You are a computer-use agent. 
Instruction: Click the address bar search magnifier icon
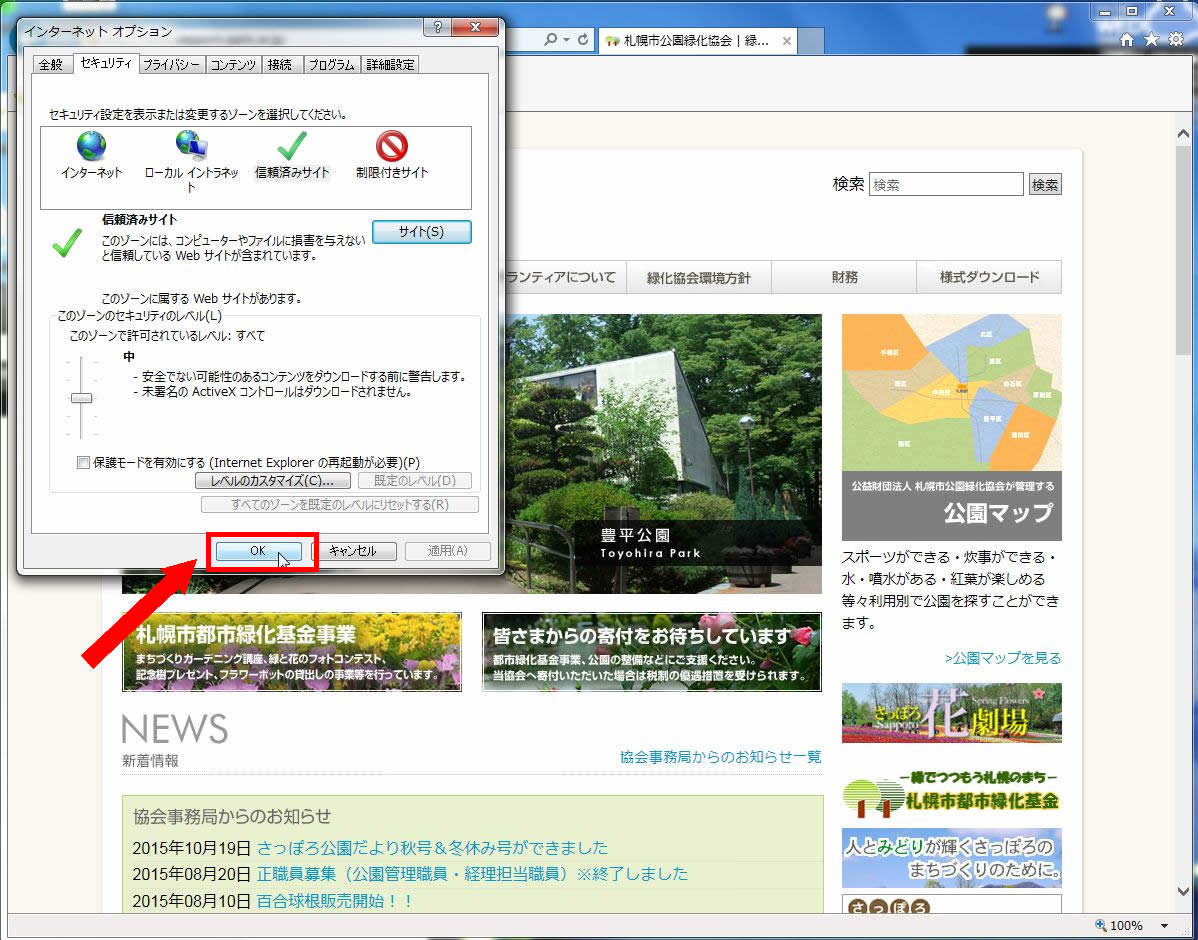click(550, 39)
